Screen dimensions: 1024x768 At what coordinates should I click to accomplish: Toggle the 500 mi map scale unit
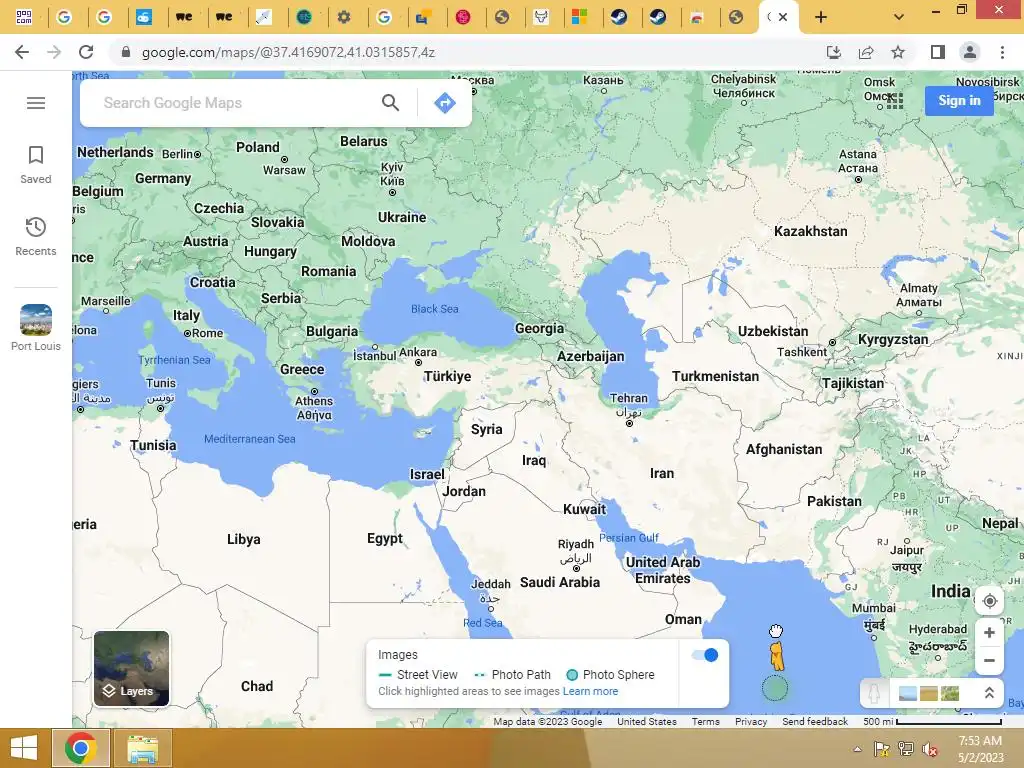pyautogui.click(x=933, y=722)
